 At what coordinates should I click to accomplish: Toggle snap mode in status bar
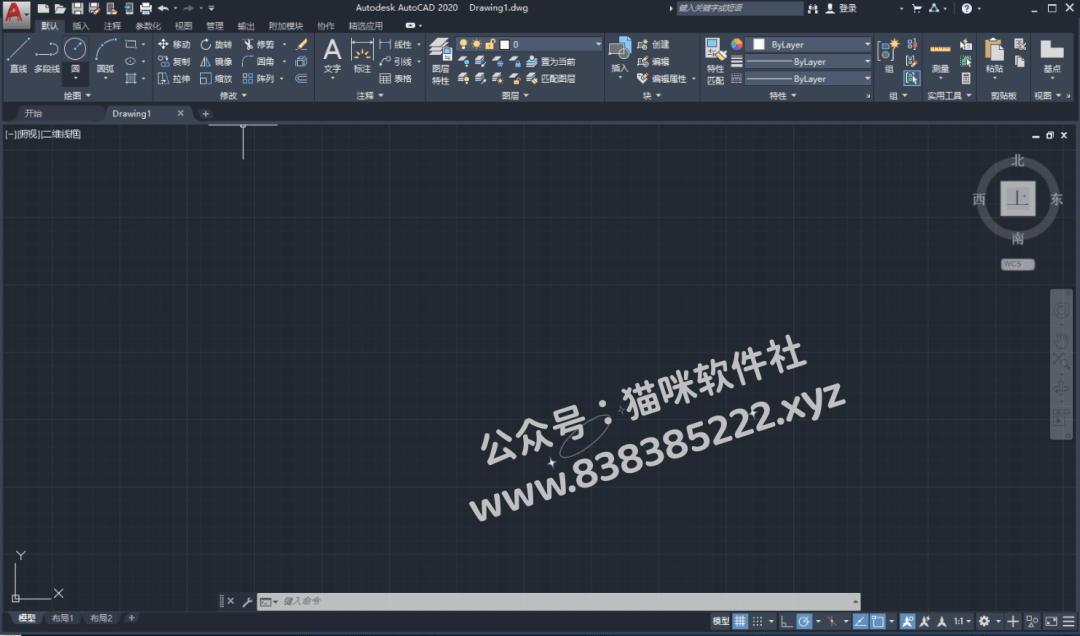757,621
